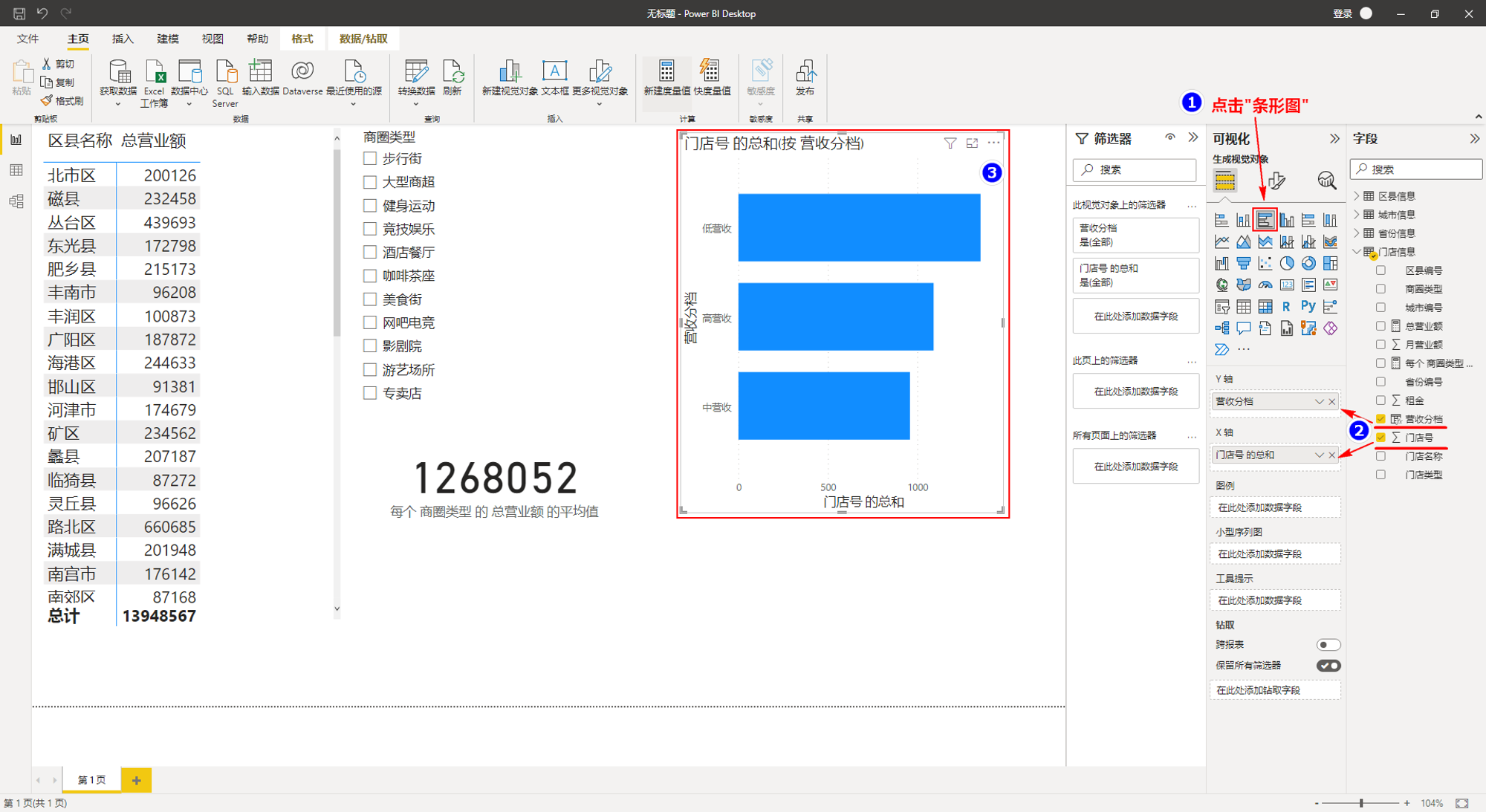Screen dimensions: 1486x812
Task: Open the 插入 ribbon tab
Action: click(123, 39)
